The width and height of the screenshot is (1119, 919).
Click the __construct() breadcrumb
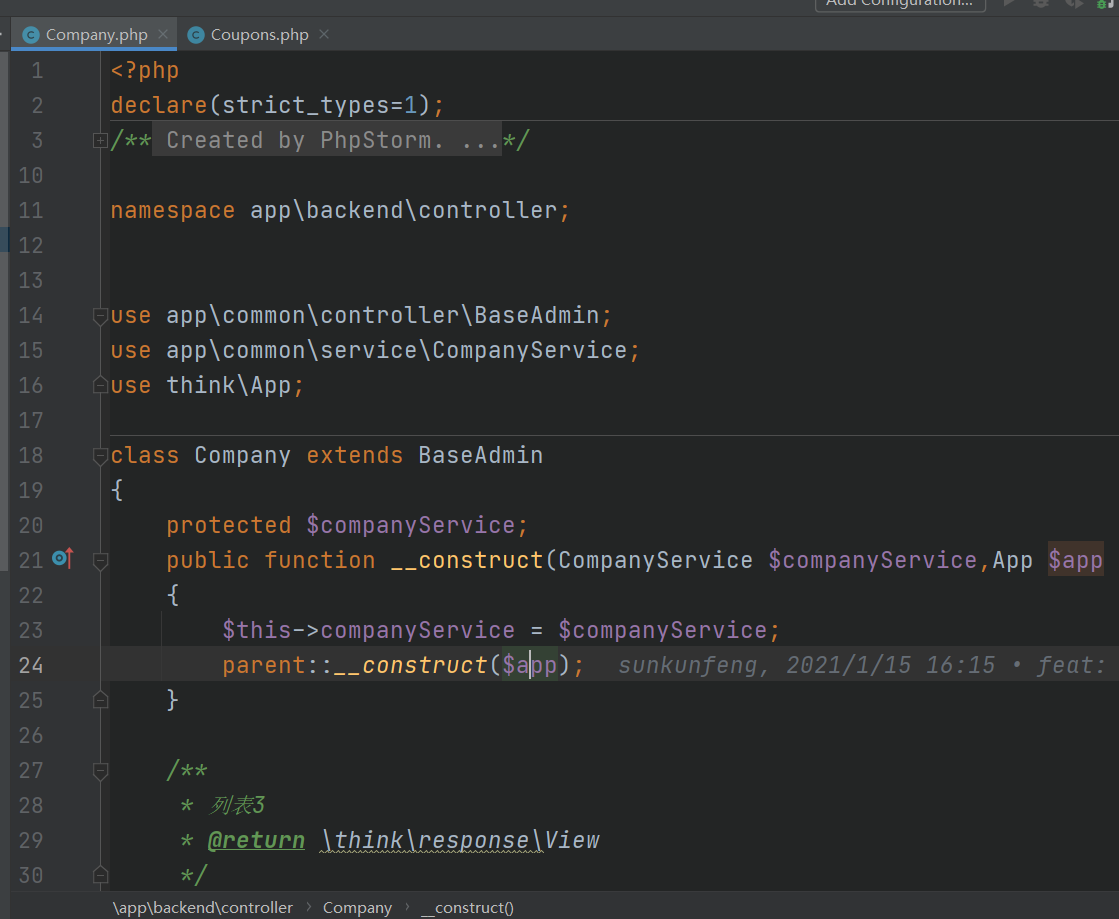[467, 908]
